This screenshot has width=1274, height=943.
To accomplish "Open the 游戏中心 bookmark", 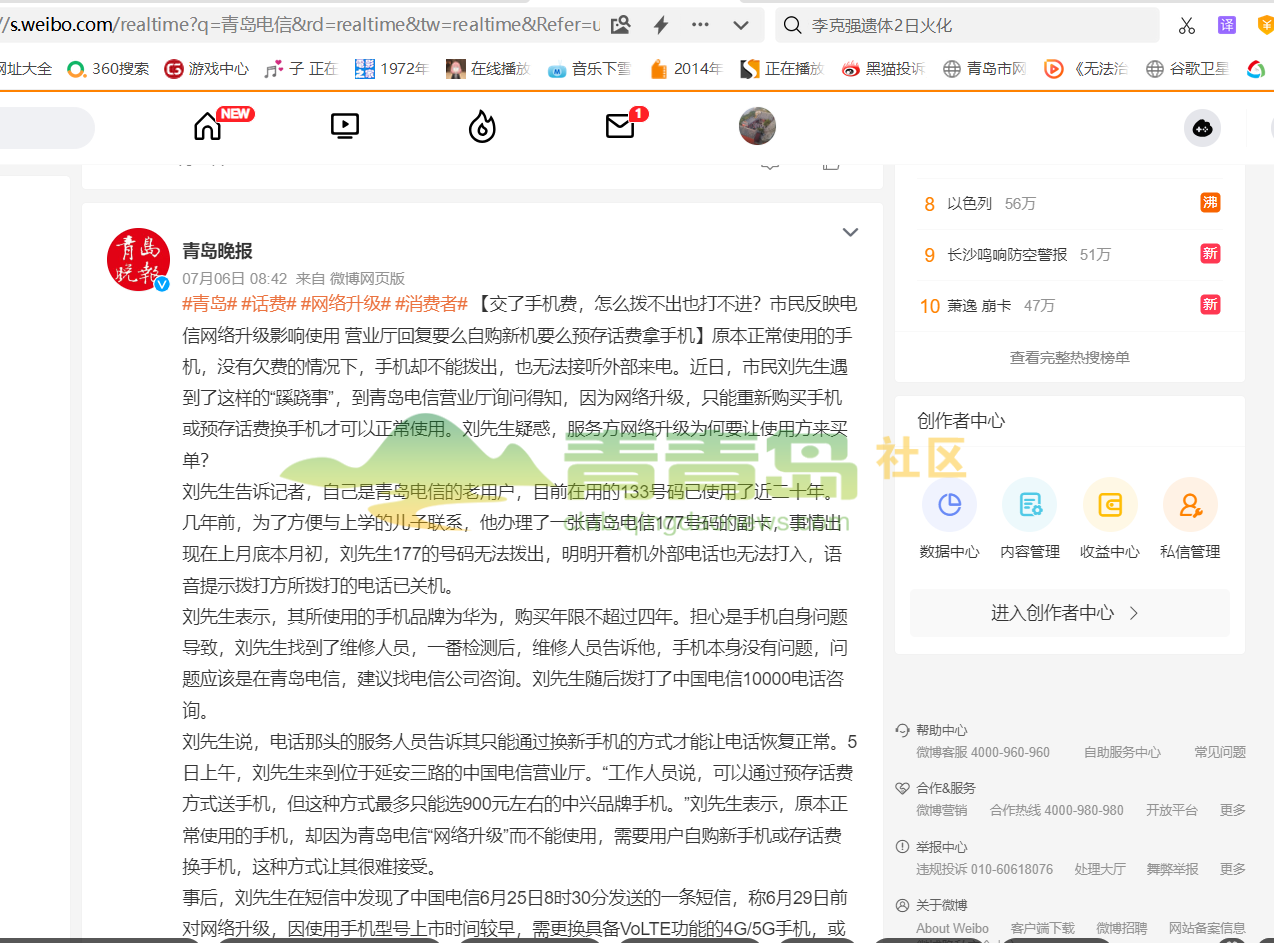I will (x=206, y=69).
